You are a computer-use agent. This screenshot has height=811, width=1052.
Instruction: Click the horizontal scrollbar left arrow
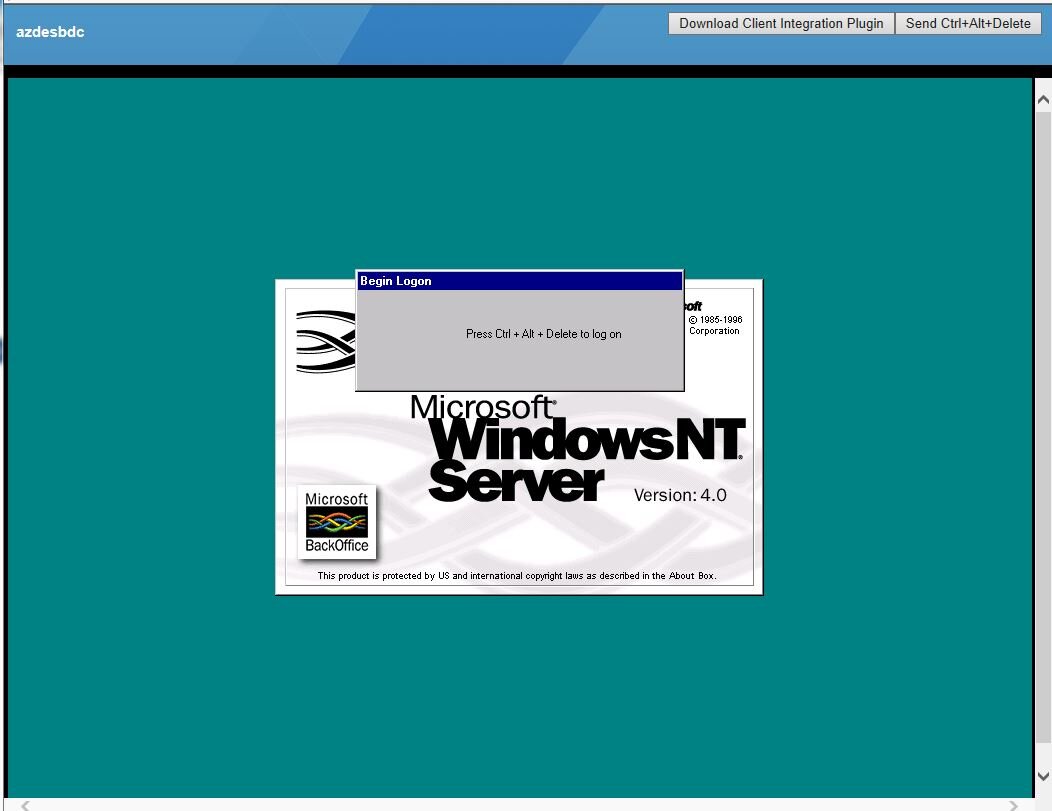pos(25,805)
